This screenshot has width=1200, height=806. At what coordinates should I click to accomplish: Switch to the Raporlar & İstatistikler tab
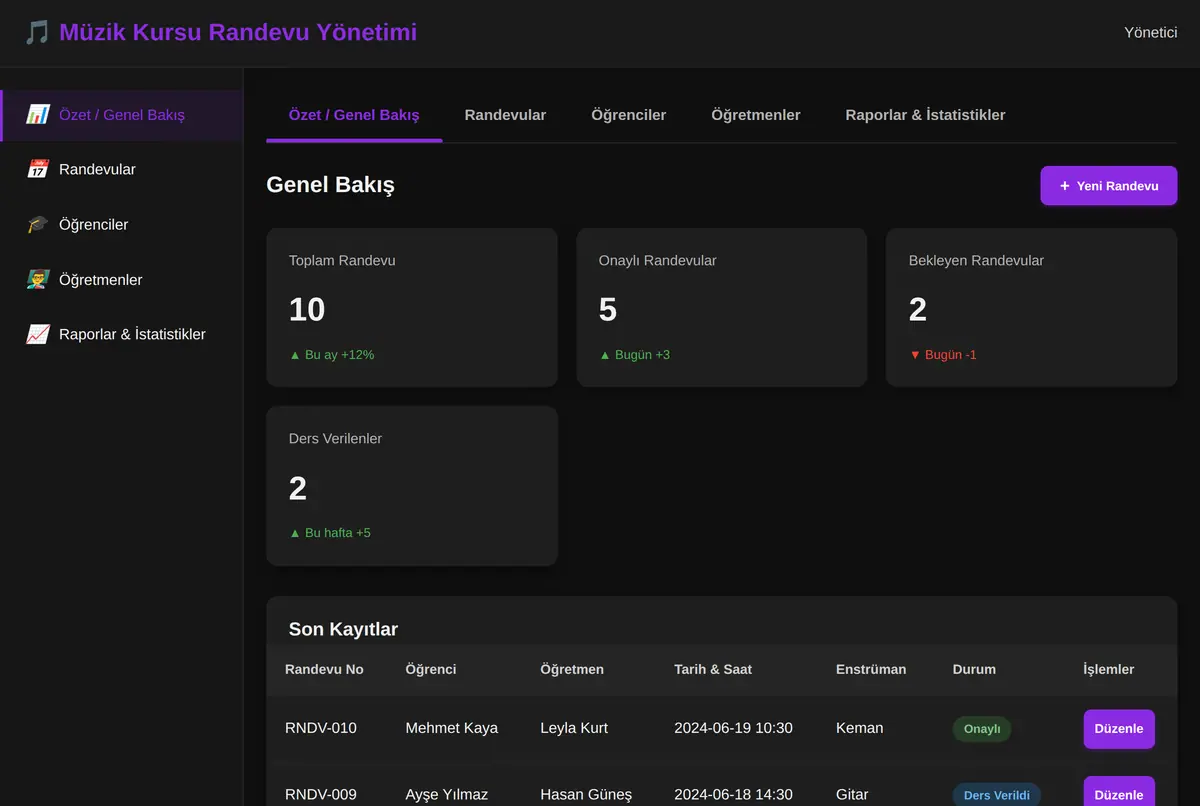925,115
